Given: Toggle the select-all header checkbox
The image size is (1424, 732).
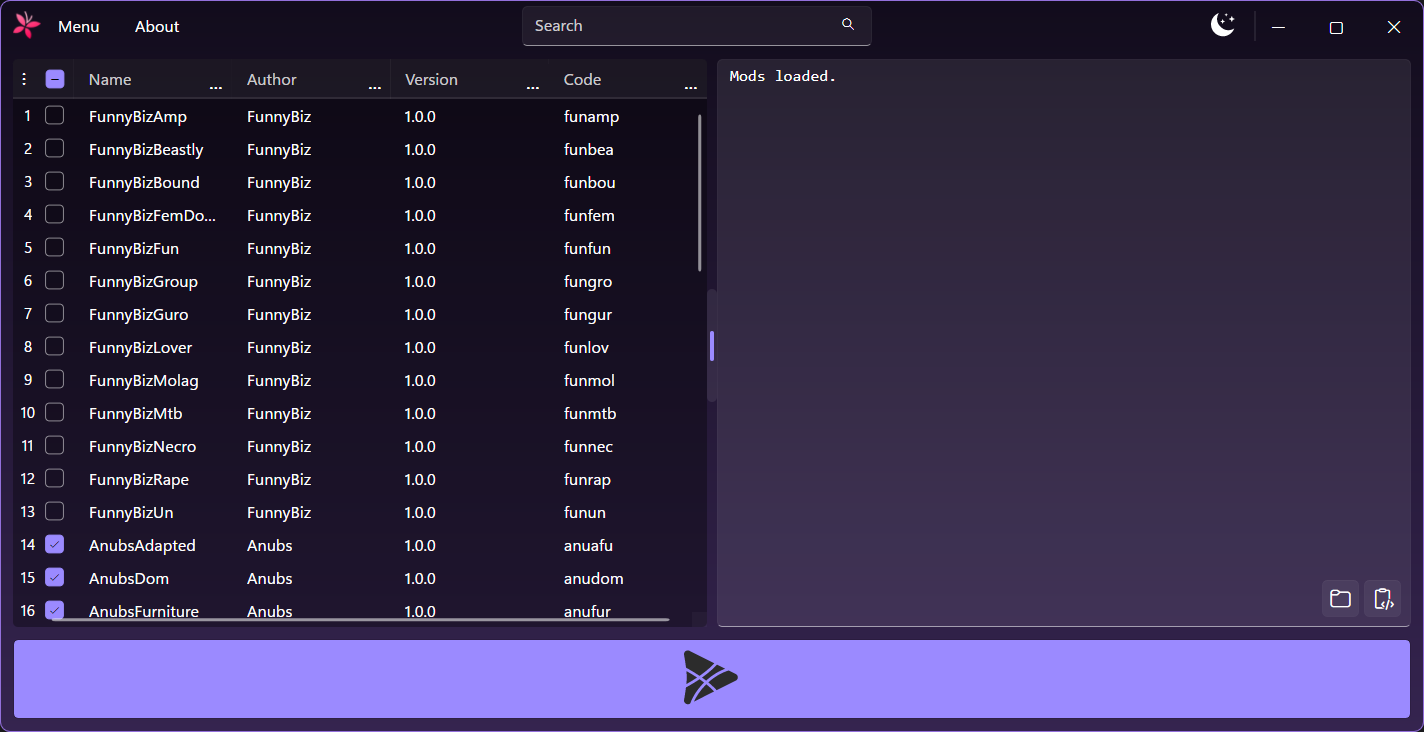Looking at the screenshot, I should pyautogui.click(x=55, y=79).
